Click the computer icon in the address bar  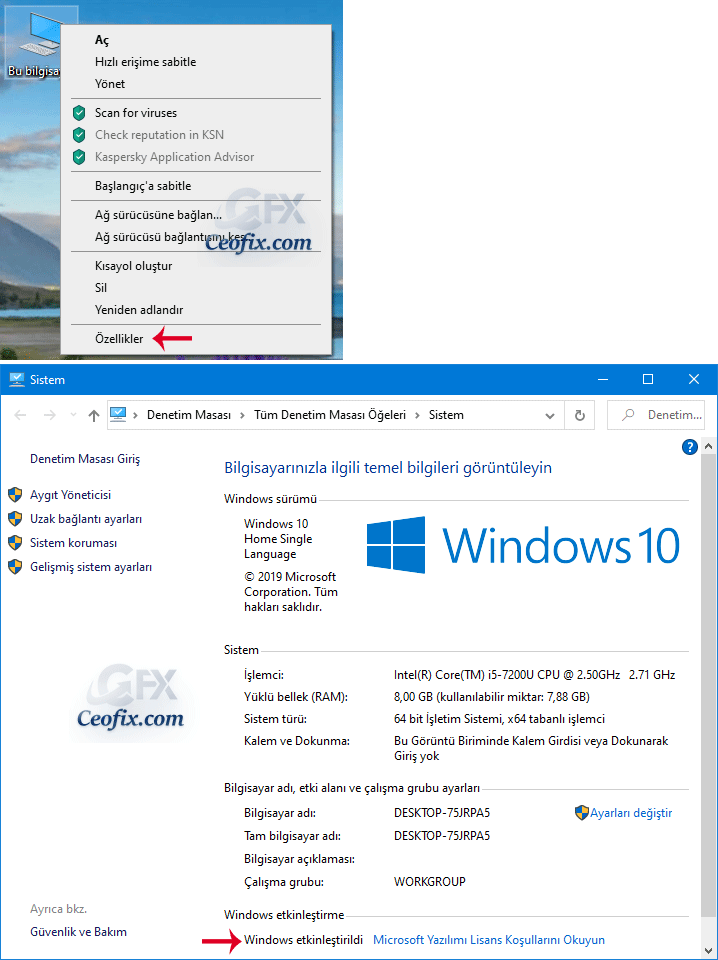point(118,414)
